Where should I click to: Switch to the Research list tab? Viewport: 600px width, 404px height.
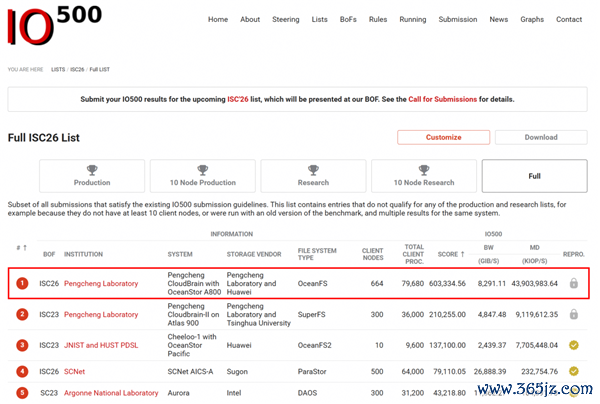313,176
